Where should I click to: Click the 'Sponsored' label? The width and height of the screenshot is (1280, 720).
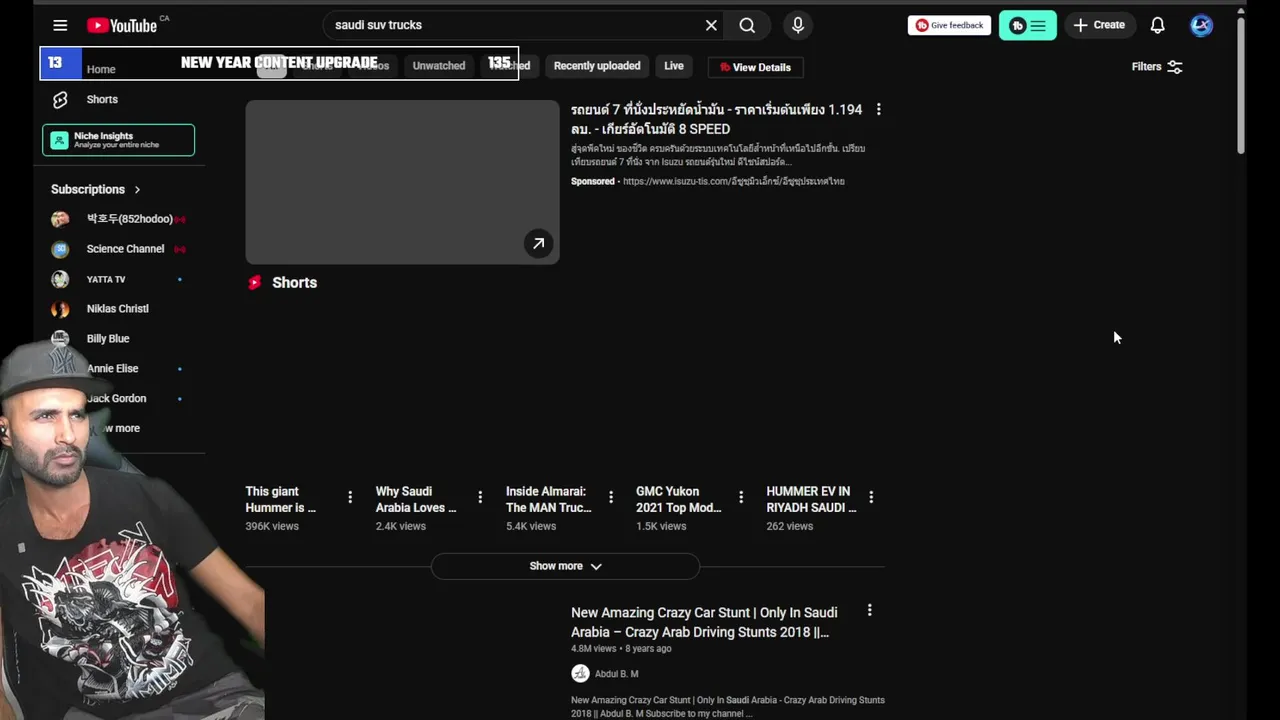pos(593,181)
